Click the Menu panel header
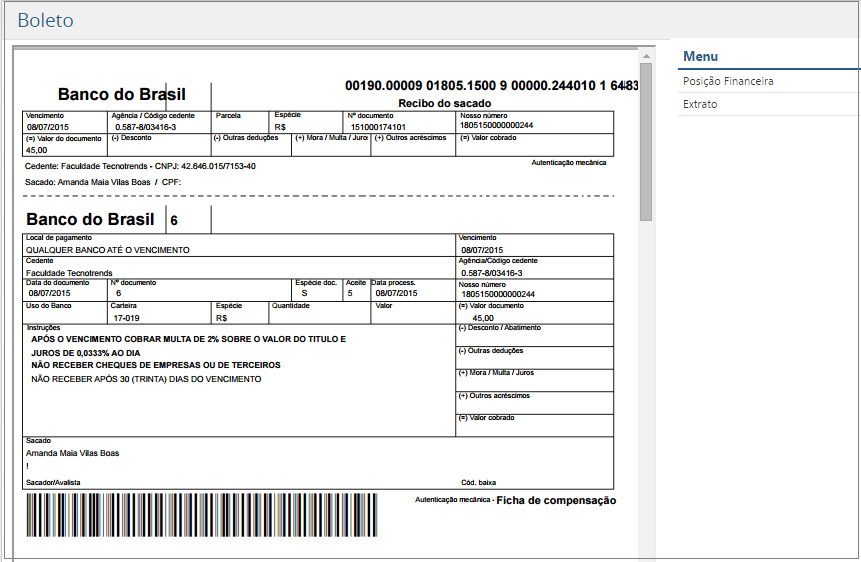861x562 pixels. (x=701, y=57)
